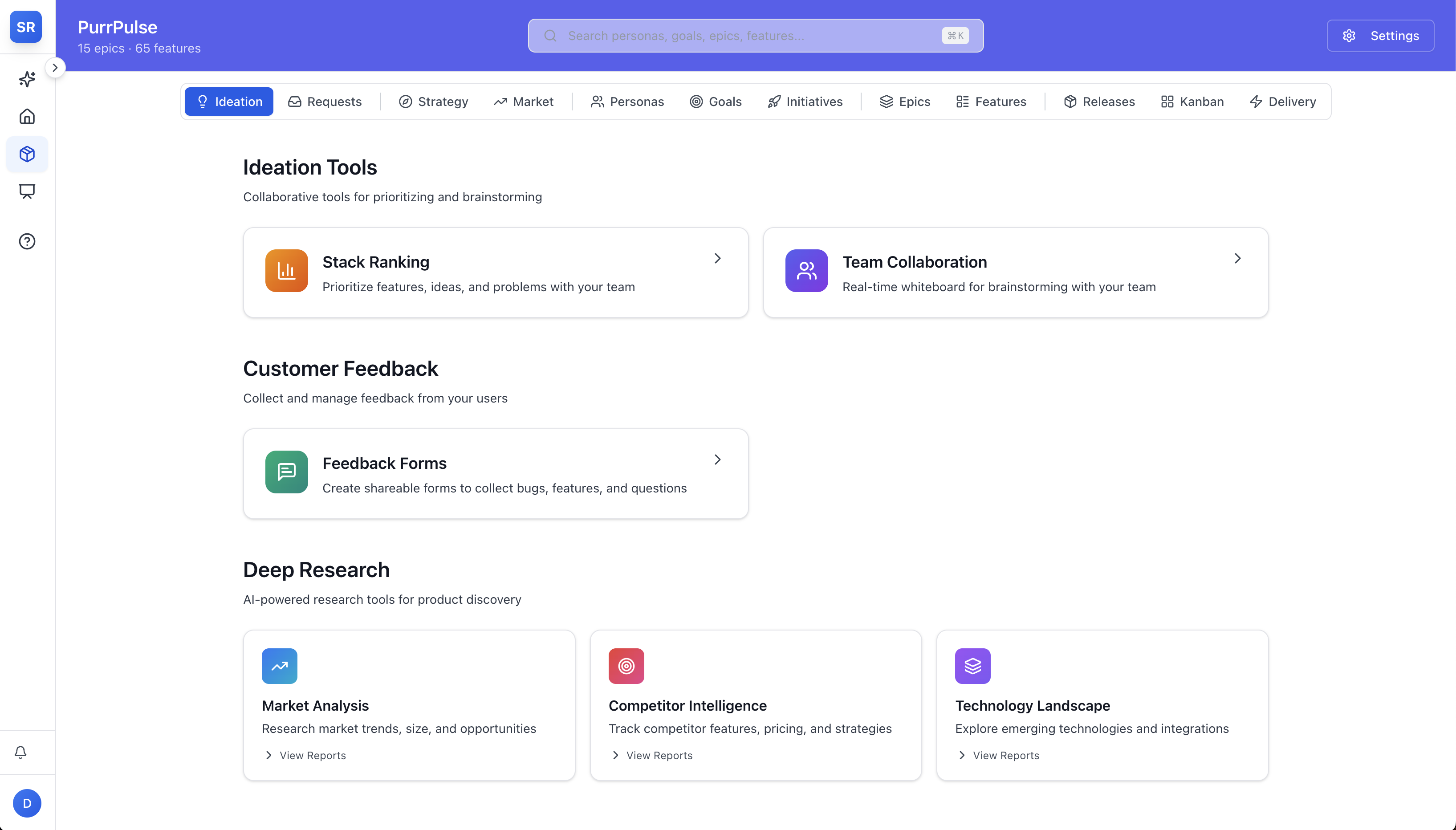Open Stack Ranking via its chevron
1456x830 pixels.
coord(717,258)
